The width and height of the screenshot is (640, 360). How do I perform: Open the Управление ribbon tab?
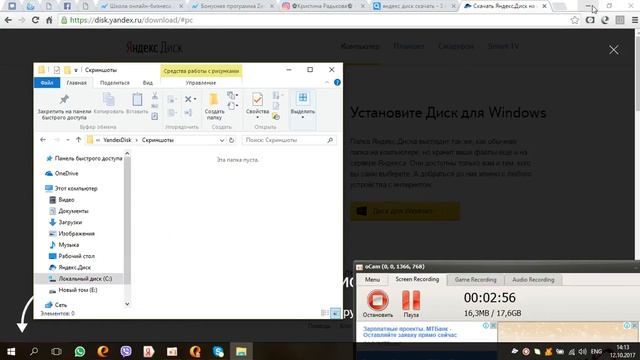tap(201, 82)
